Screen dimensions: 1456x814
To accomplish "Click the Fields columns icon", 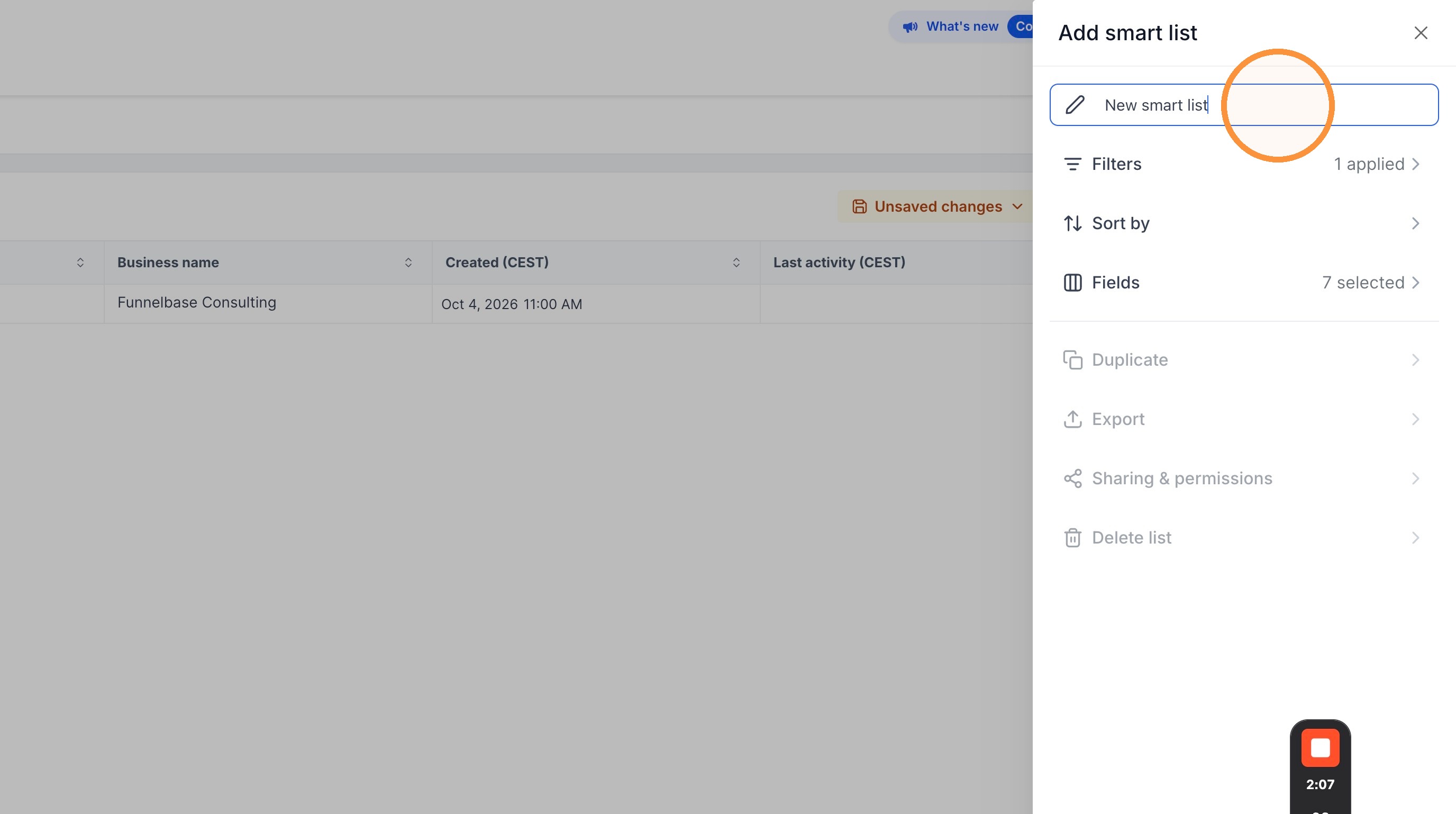I will click(1072, 283).
